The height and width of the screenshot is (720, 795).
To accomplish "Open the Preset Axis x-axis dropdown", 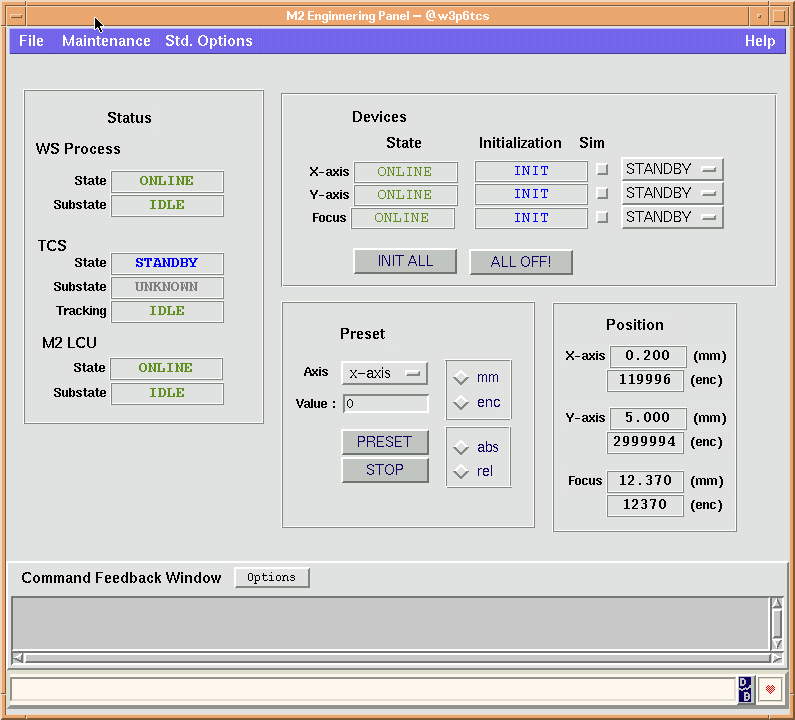I will pyautogui.click(x=384, y=373).
